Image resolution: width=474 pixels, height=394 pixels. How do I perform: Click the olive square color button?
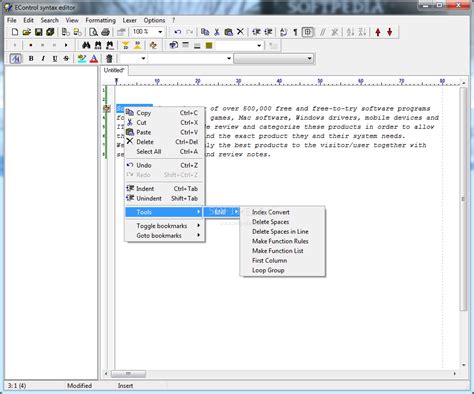(x=209, y=45)
